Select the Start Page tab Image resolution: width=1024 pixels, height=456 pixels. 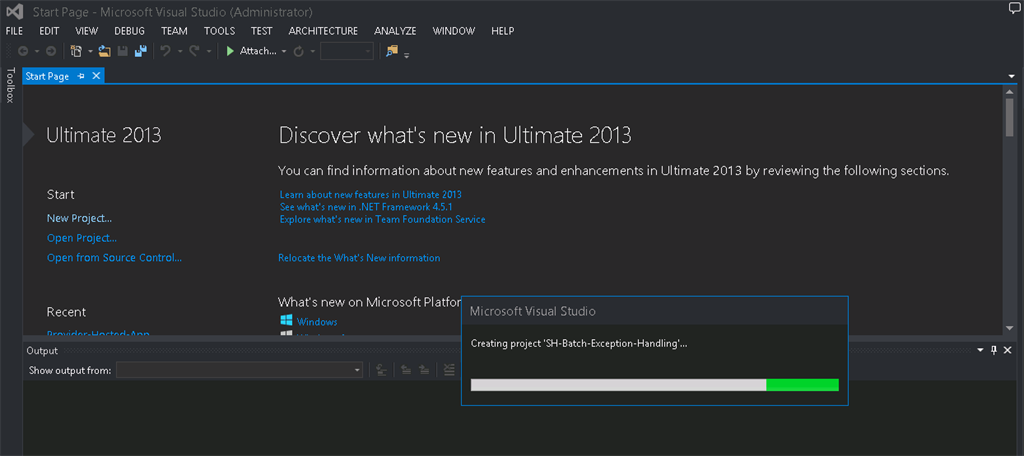tap(47, 76)
